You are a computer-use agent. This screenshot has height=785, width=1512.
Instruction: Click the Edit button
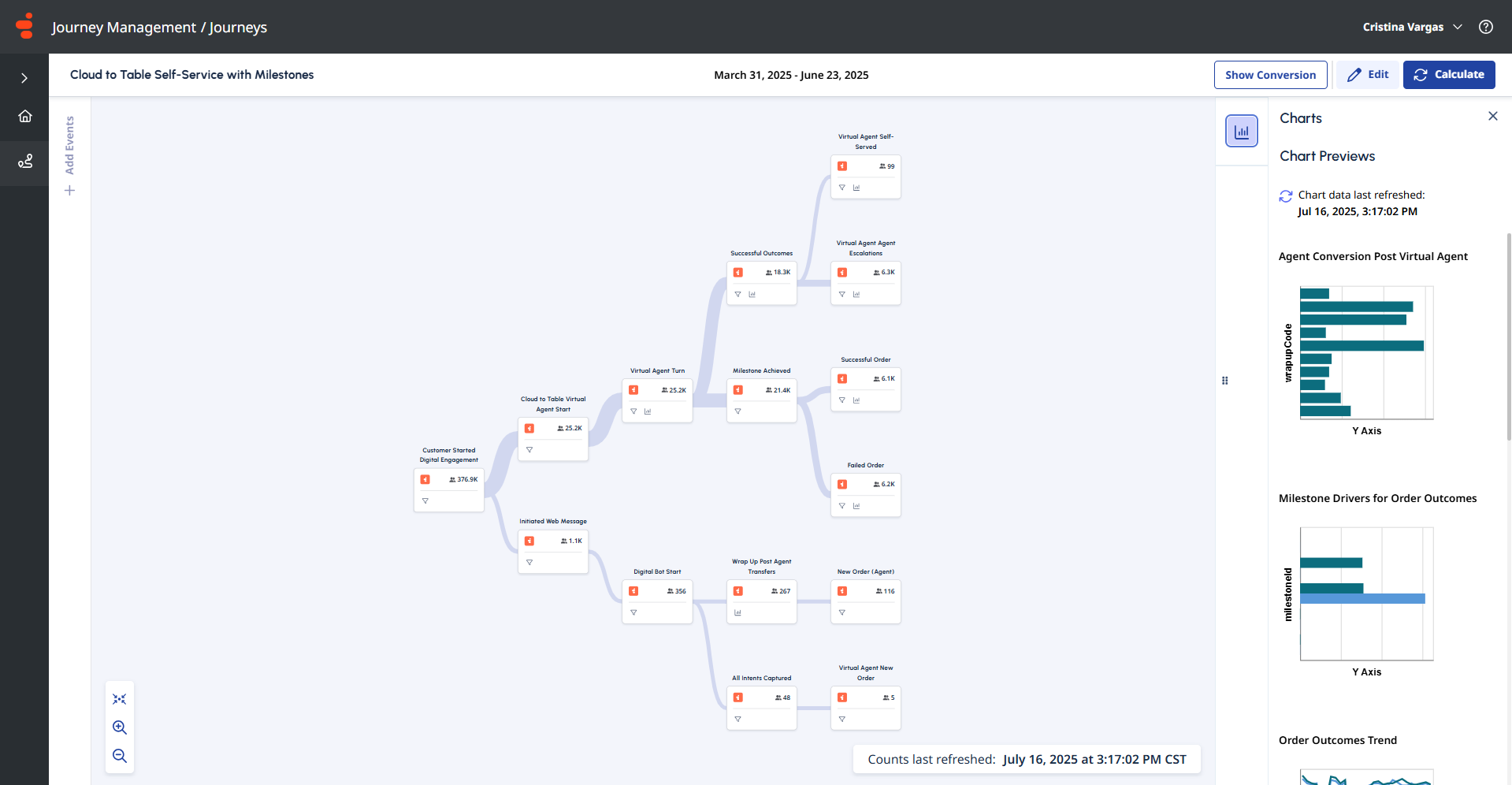1368,75
